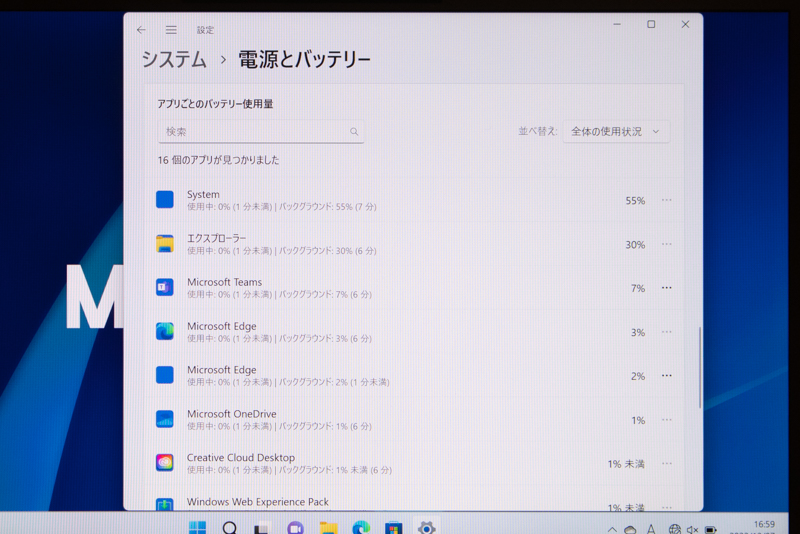This screenshot has width=800, height=534.
Task: Open more options for Edge 3% row
Action: click(x=666, y=332)
